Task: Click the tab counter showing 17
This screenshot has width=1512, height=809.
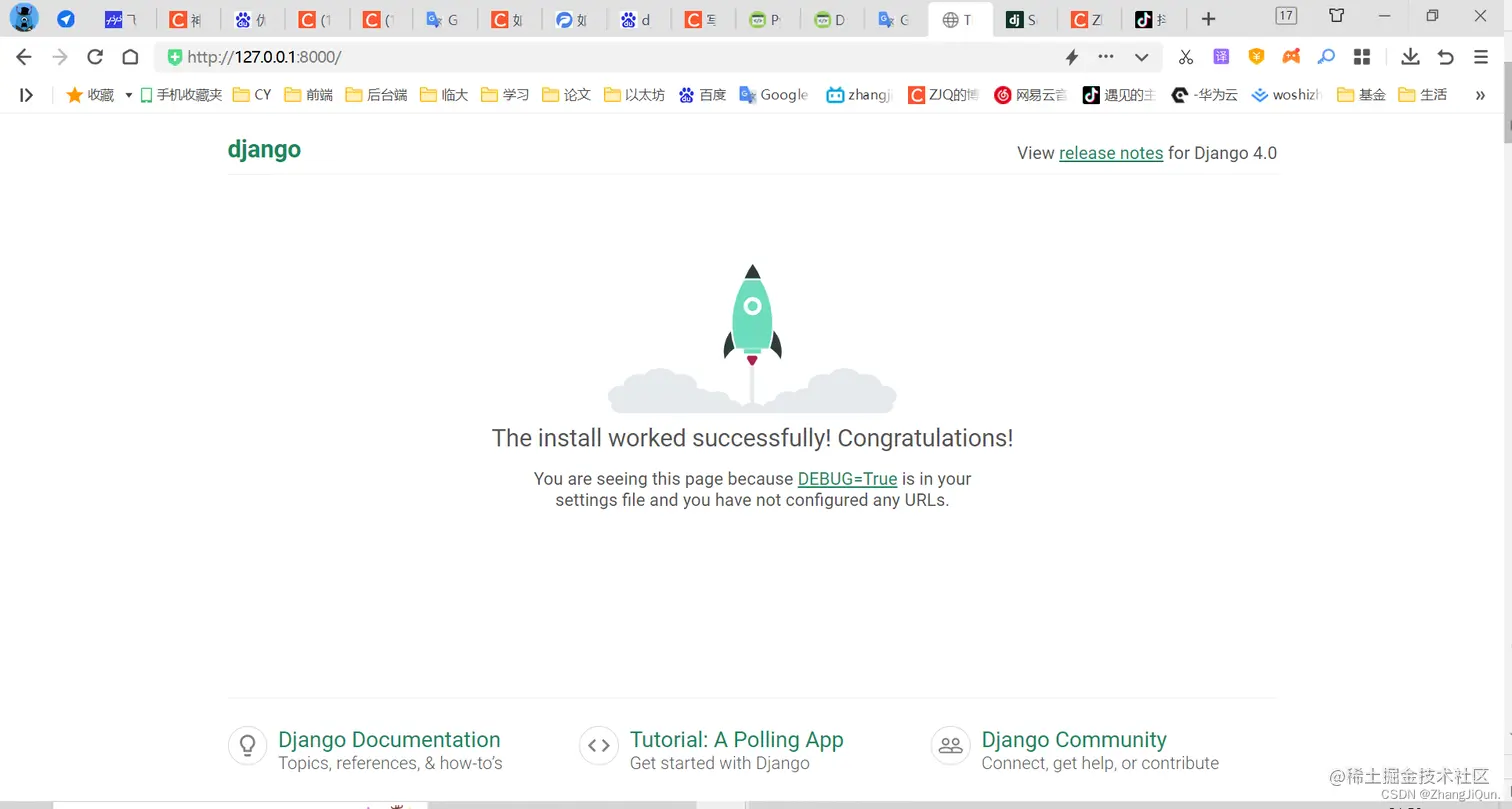Action: click(1286, 16)
